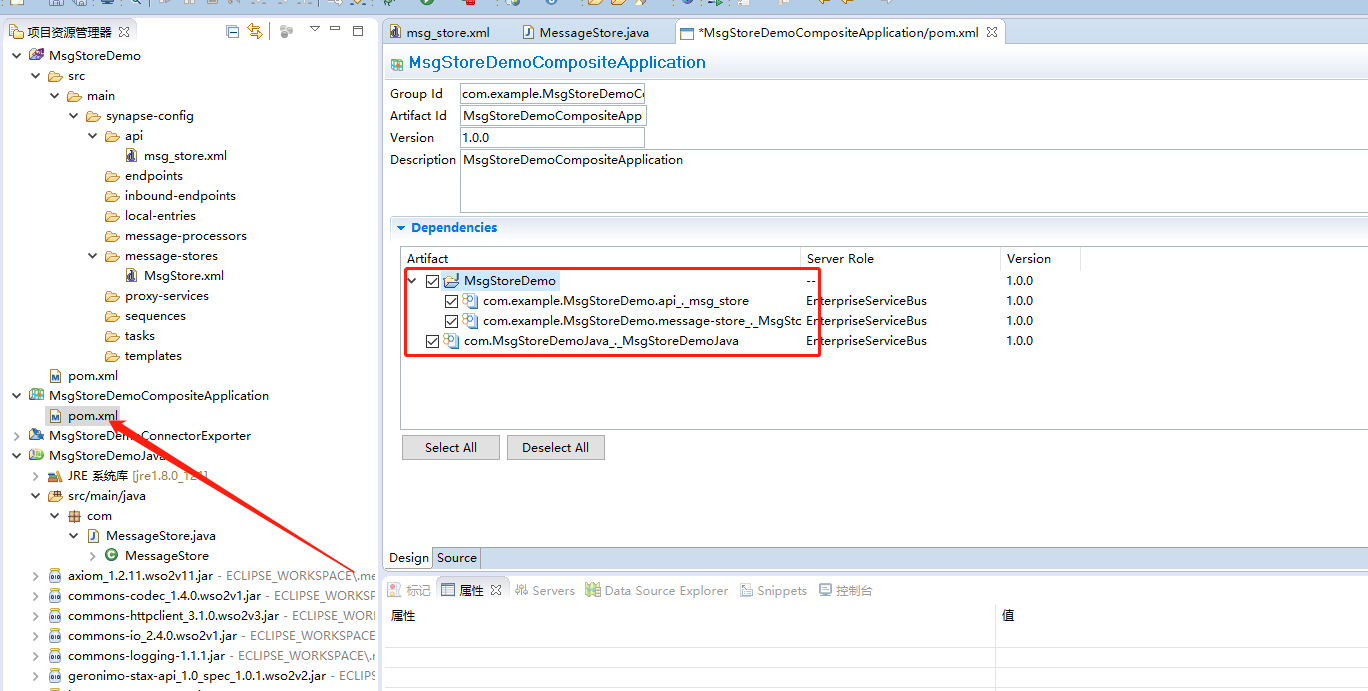Open the 控制台 console tab
The width and height of the screenshot is (1368, 691).
(x=845, y=590)
